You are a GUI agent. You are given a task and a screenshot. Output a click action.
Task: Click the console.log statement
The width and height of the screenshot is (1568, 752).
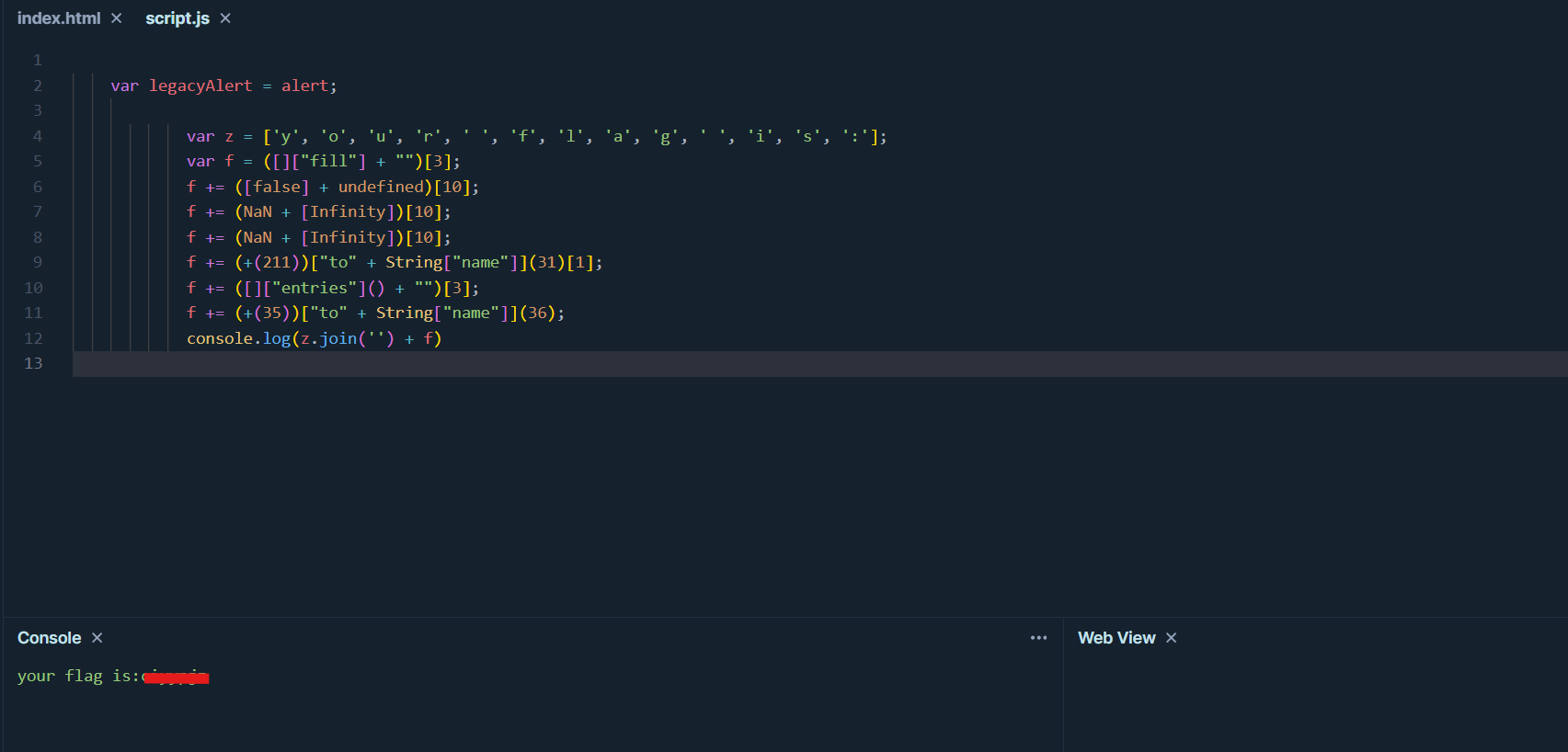pyautogui.click(x=238, y=338)
